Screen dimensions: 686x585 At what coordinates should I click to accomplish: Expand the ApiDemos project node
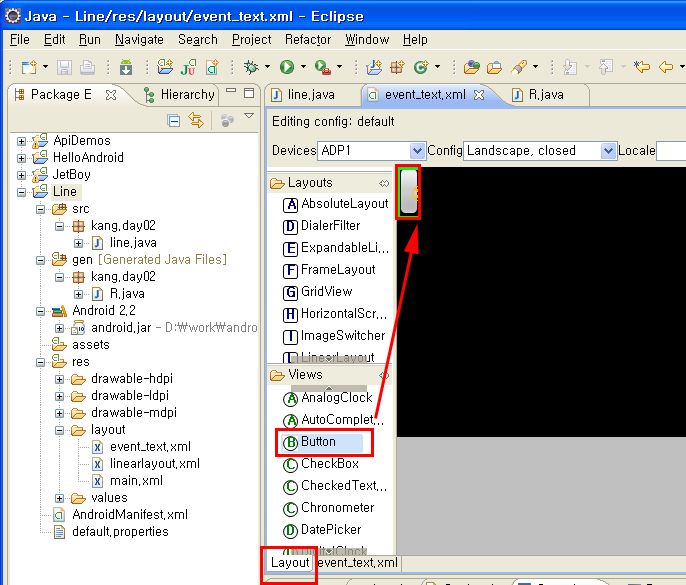(x=21, y=141)
